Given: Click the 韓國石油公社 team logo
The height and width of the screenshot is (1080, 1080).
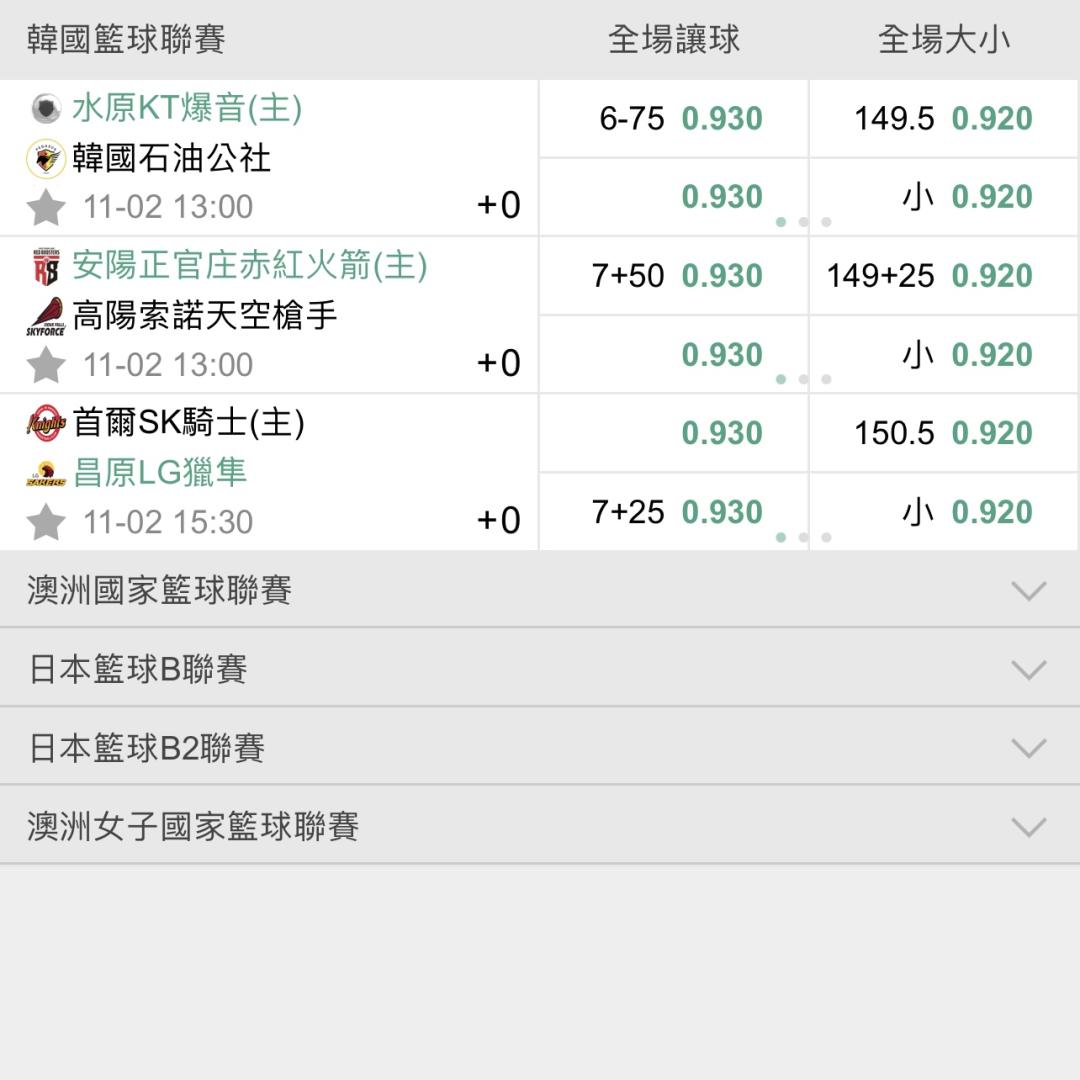Looking at the screenshot, I should [x=45, y=159].
